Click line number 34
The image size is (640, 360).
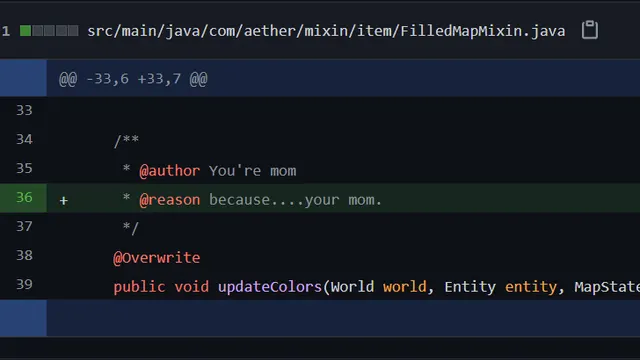click(x=24, y=139)
